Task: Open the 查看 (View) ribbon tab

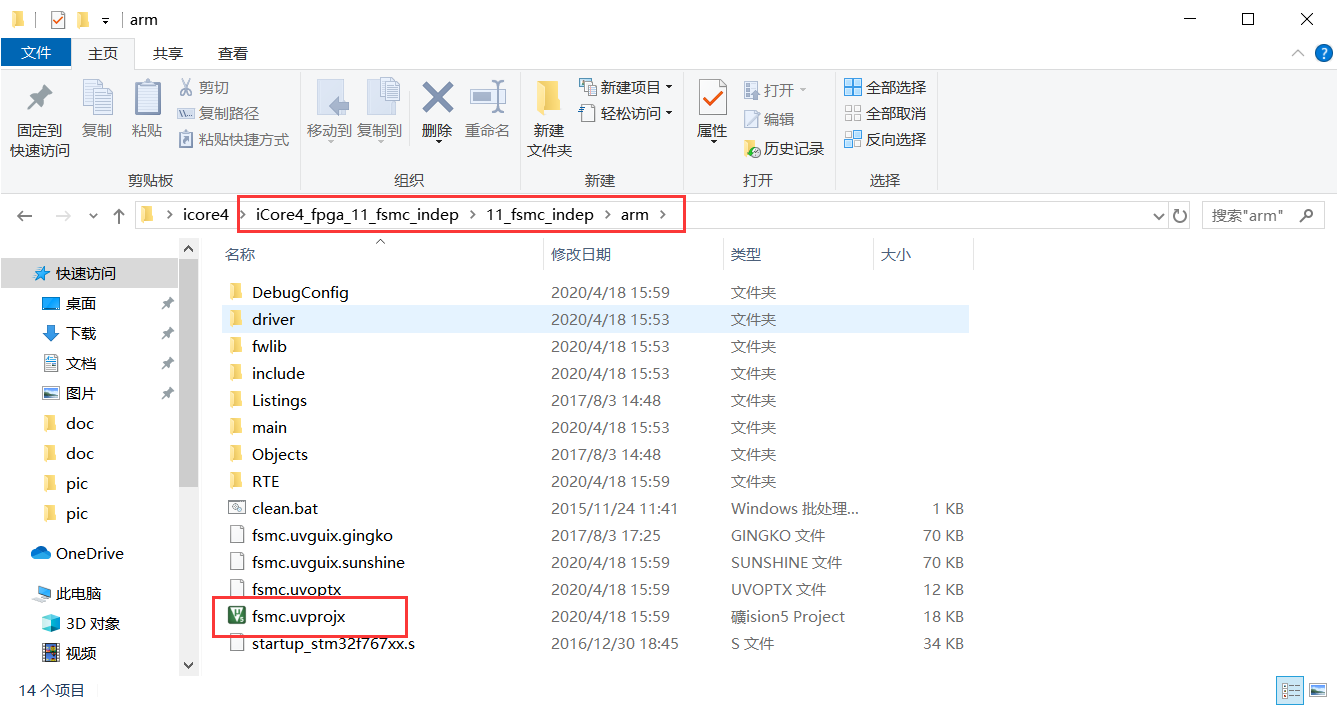Action: point(233,54)
